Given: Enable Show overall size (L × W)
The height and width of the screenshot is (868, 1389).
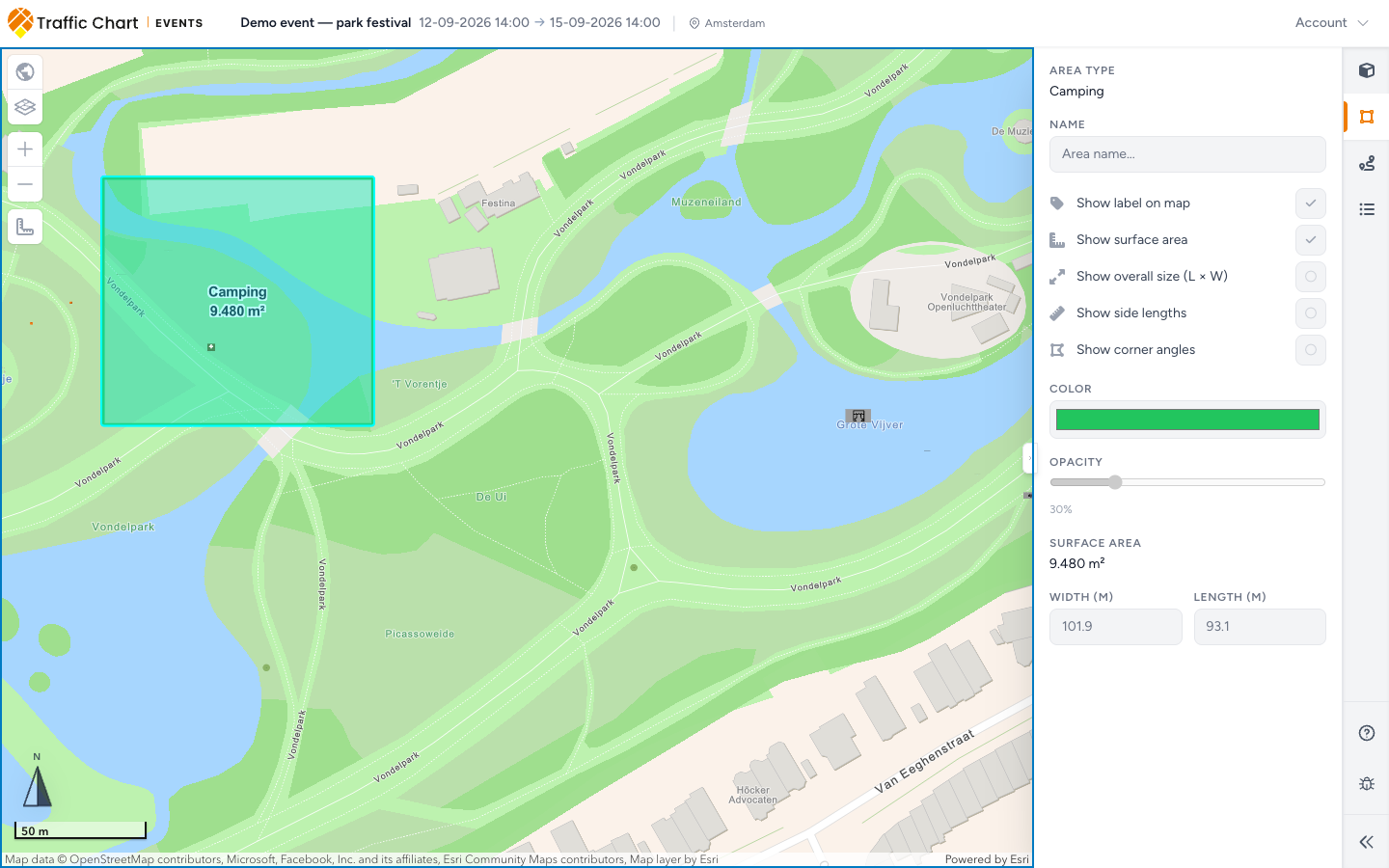Looking at the screenshot, I should click(x=1310, y=277).
